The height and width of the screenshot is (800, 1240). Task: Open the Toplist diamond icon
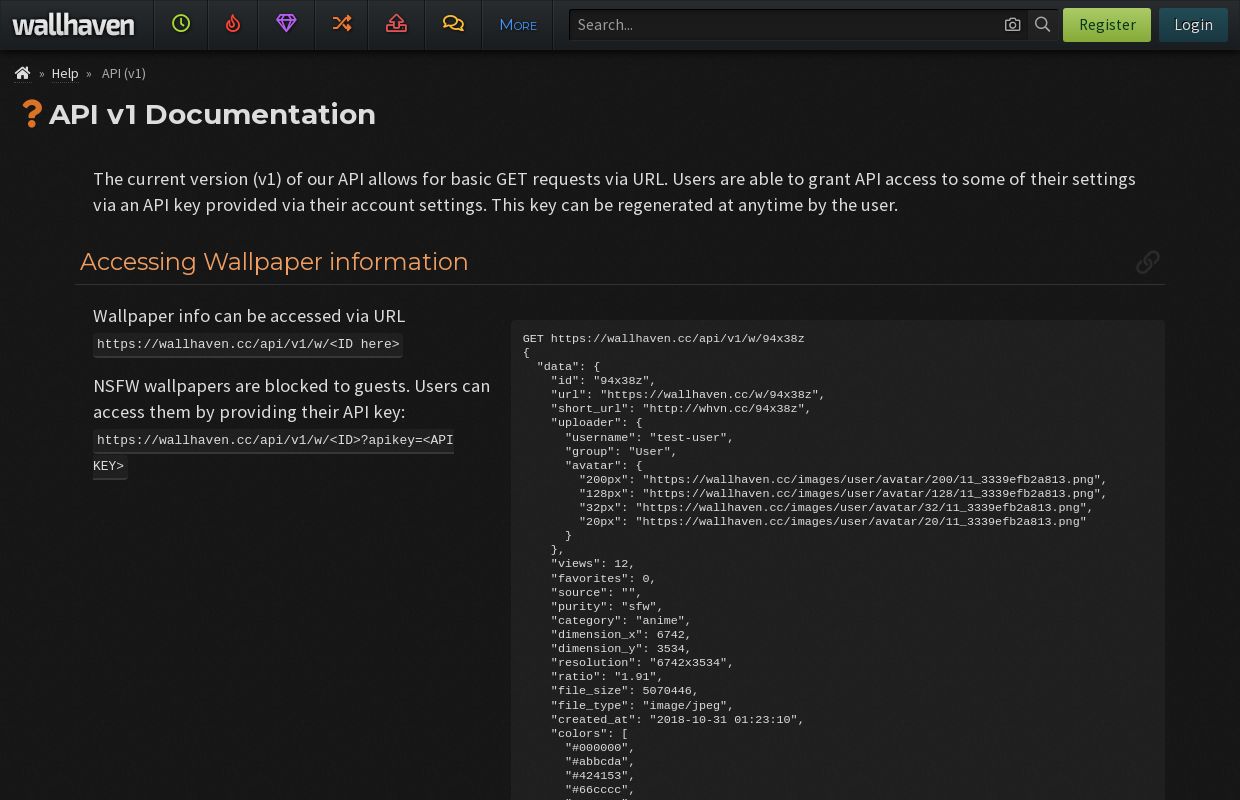286,24
